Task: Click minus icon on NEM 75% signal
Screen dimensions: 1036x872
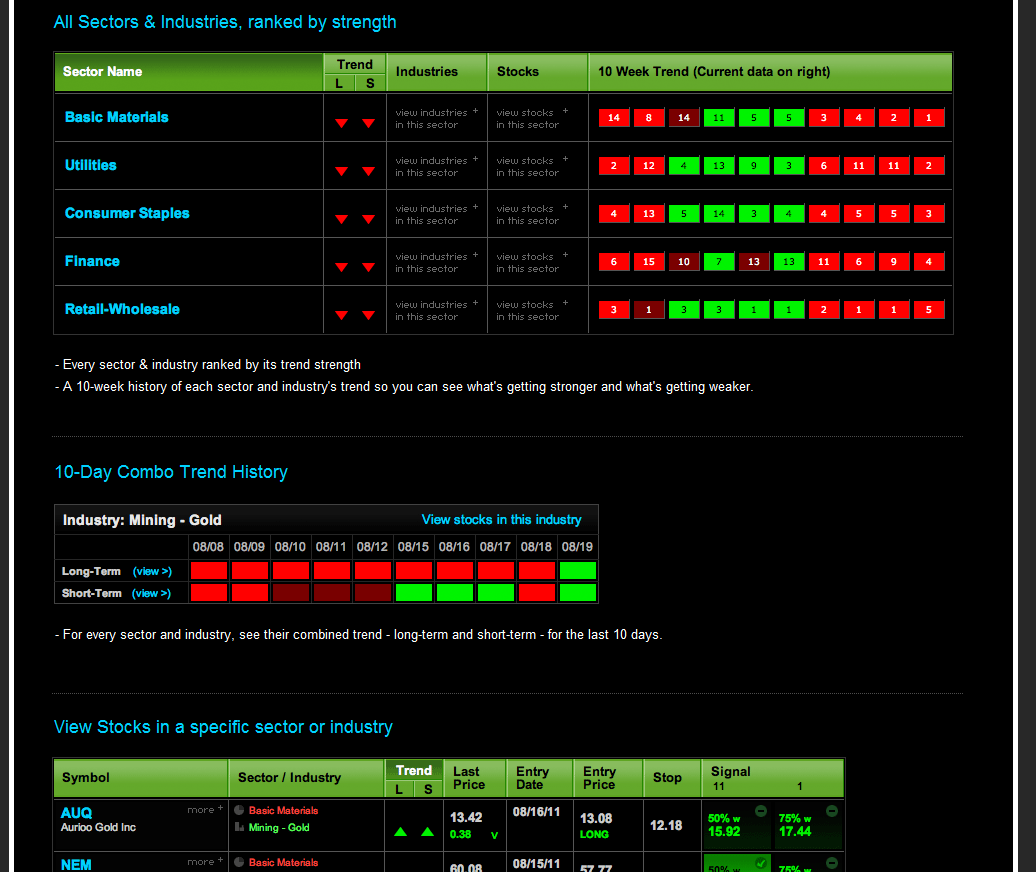Action: tap(832, 863)
